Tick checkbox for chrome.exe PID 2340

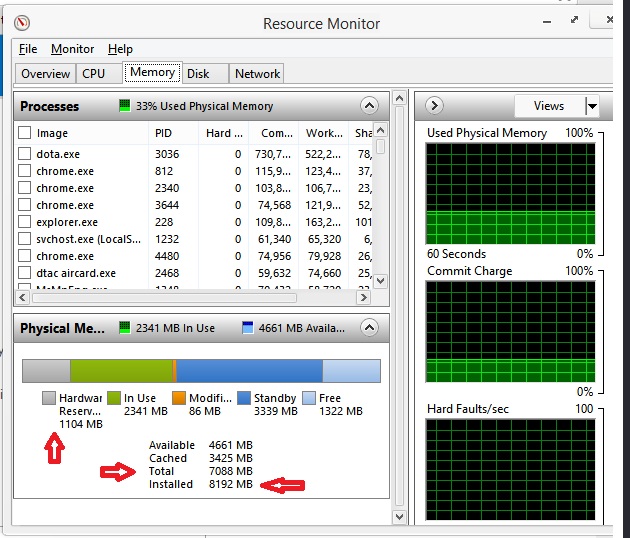[x=25, y=188]
